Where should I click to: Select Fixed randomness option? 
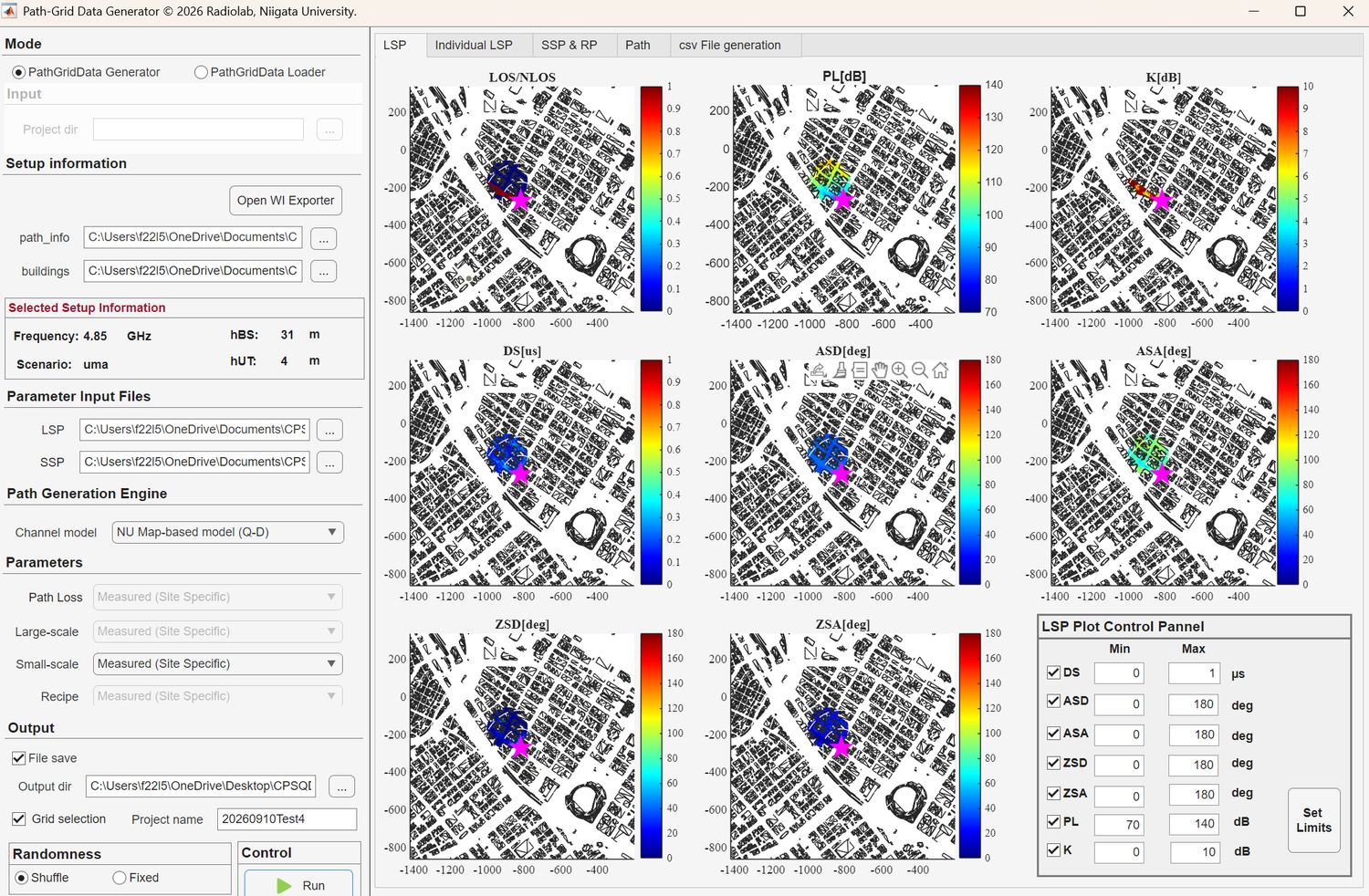click(136, 878)
